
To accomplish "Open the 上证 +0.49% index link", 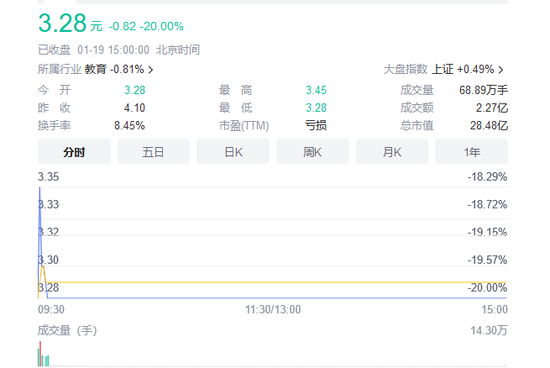I will click(x=463, y=69).
